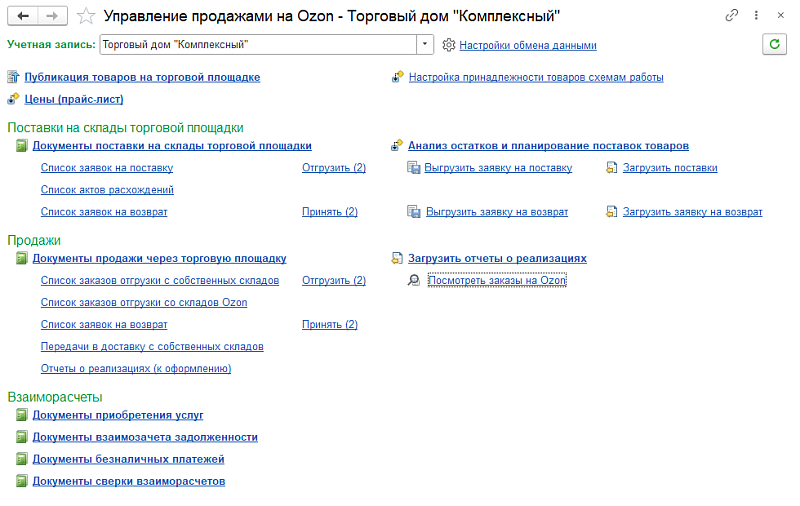Image resolution: width=800 pixels, height=506 pixels.
Task: Click Посмотреть заказы на Ozon link
Action: tap(497, 281)
